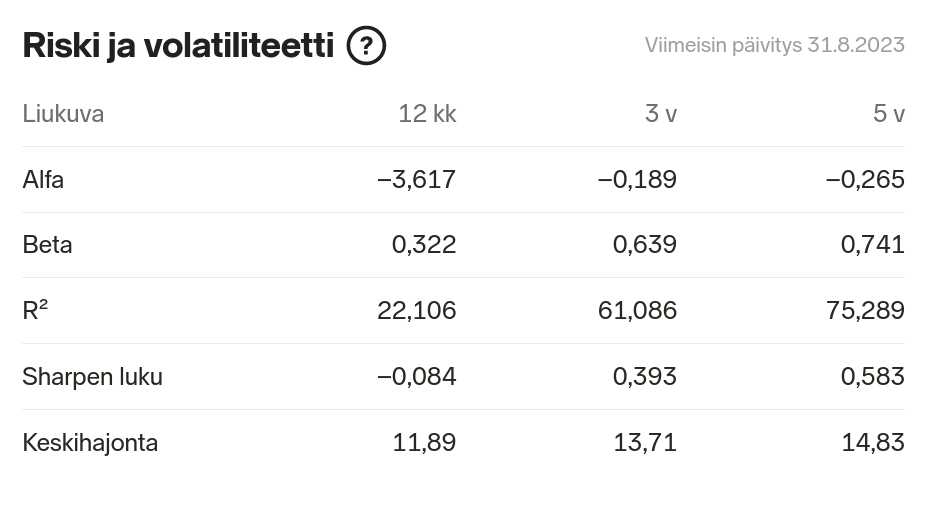Click the Alfa row label
Image resolution: width=940 pixels, height=510 pixels.
(43, 180)
